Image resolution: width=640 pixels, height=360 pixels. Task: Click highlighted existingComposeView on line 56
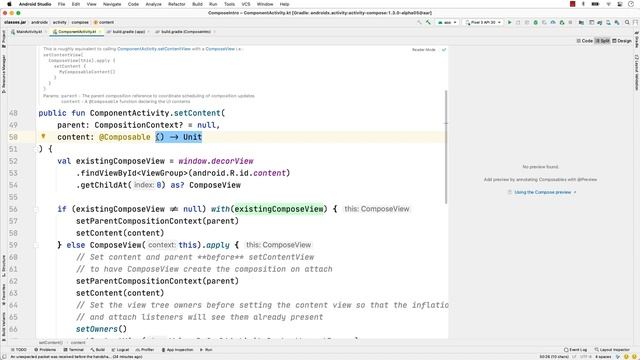(279, 209)
